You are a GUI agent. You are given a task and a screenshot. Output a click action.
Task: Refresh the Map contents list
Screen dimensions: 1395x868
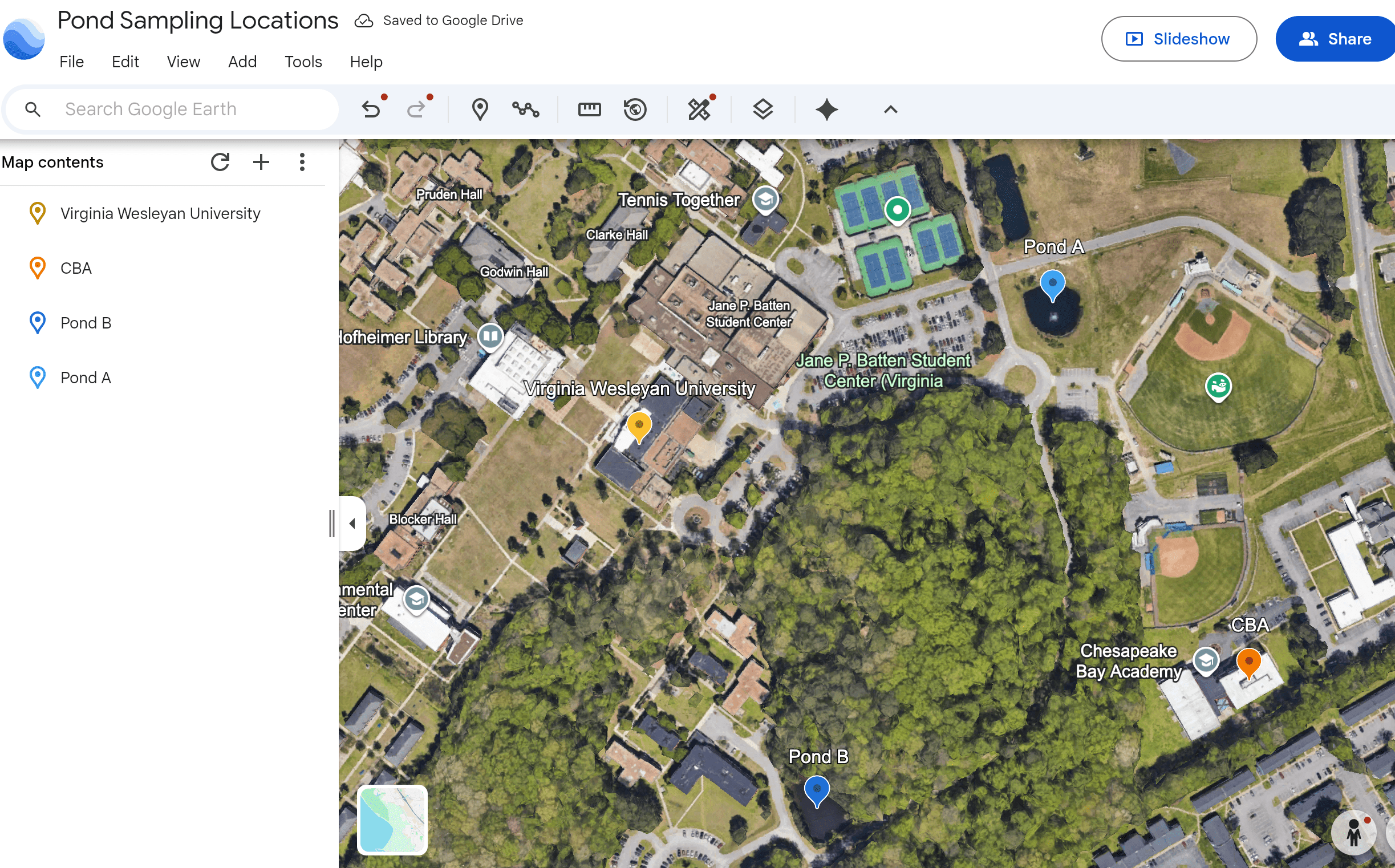click(x=220, y=163)
